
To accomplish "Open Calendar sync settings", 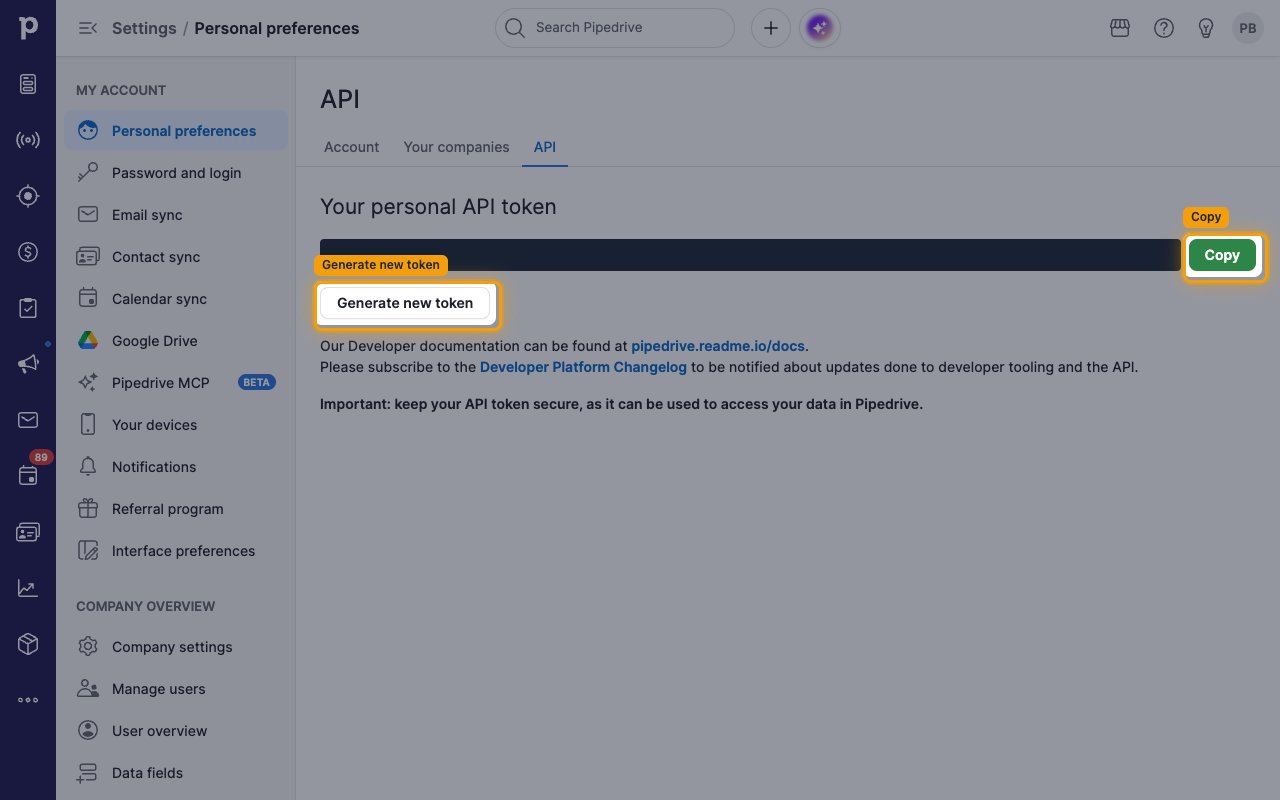I will click(176, 299).
